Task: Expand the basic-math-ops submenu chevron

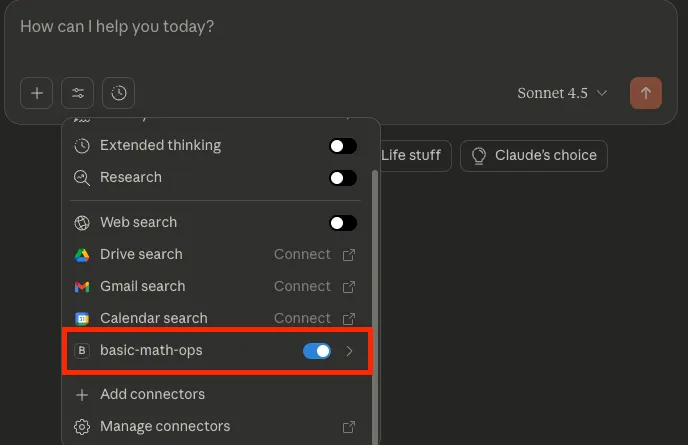Action: click(x=349, y=351)
